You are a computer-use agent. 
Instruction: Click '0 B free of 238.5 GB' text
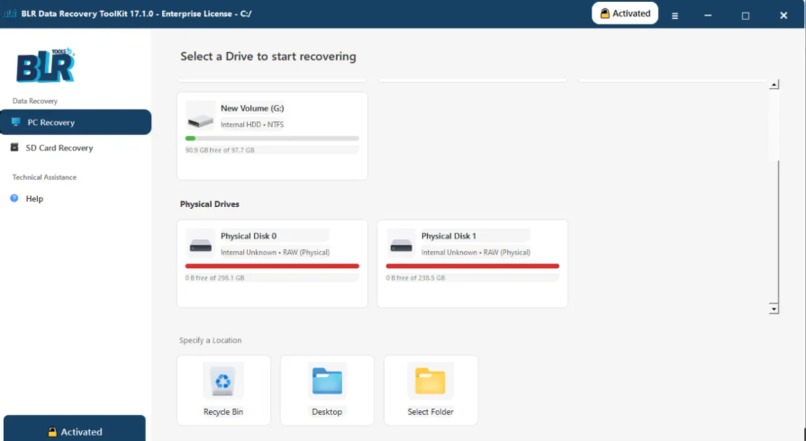[415, 278]
